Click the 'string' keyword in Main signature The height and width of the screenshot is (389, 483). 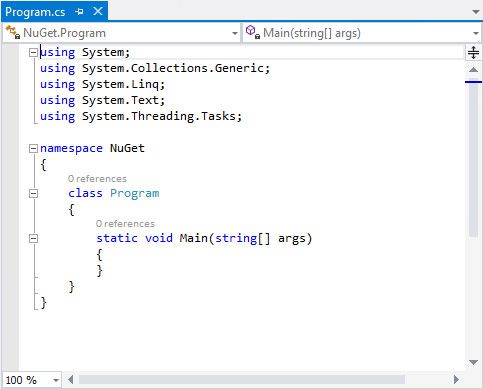click(236, 239)
